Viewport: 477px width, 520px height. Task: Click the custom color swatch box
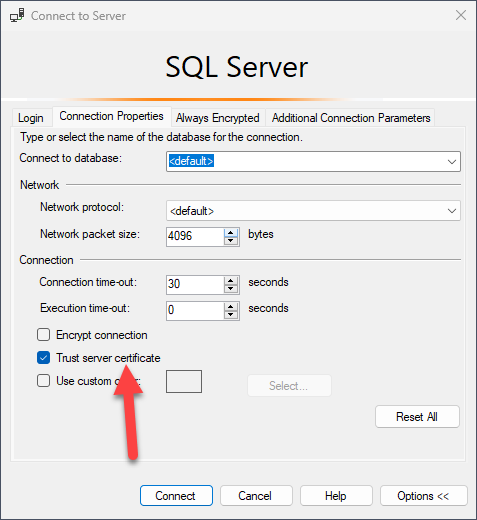click(x=184, y=381)
